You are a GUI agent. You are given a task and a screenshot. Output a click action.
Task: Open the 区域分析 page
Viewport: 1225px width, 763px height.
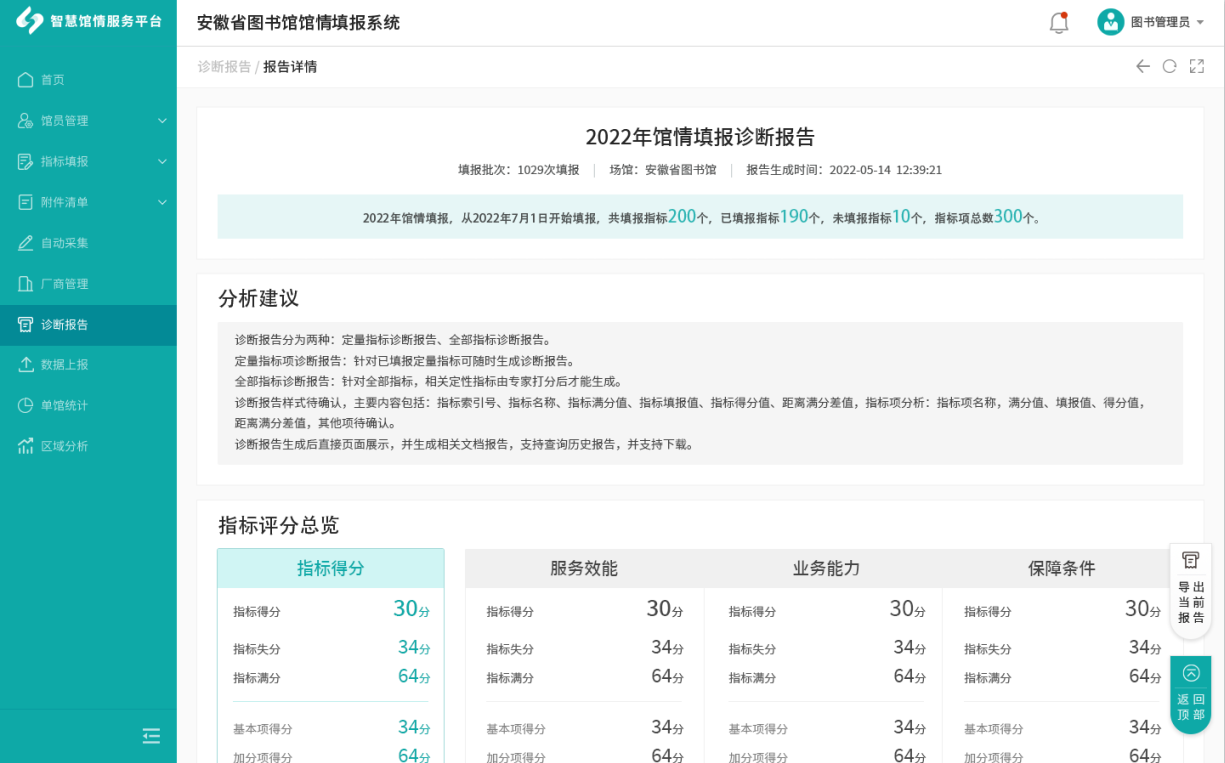point(65,446)
